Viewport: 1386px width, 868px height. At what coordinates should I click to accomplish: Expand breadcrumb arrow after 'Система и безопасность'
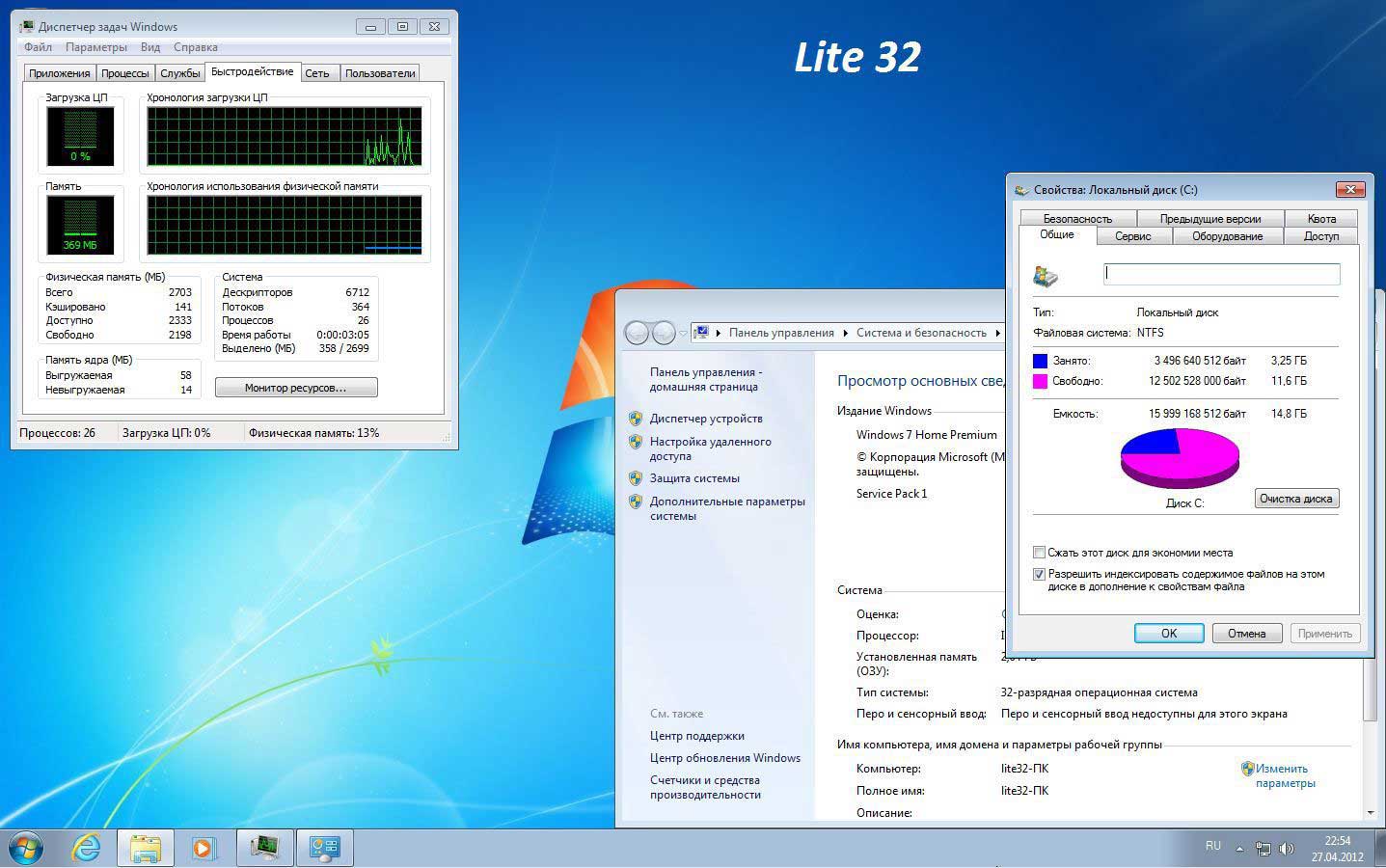tap(997, 333)
